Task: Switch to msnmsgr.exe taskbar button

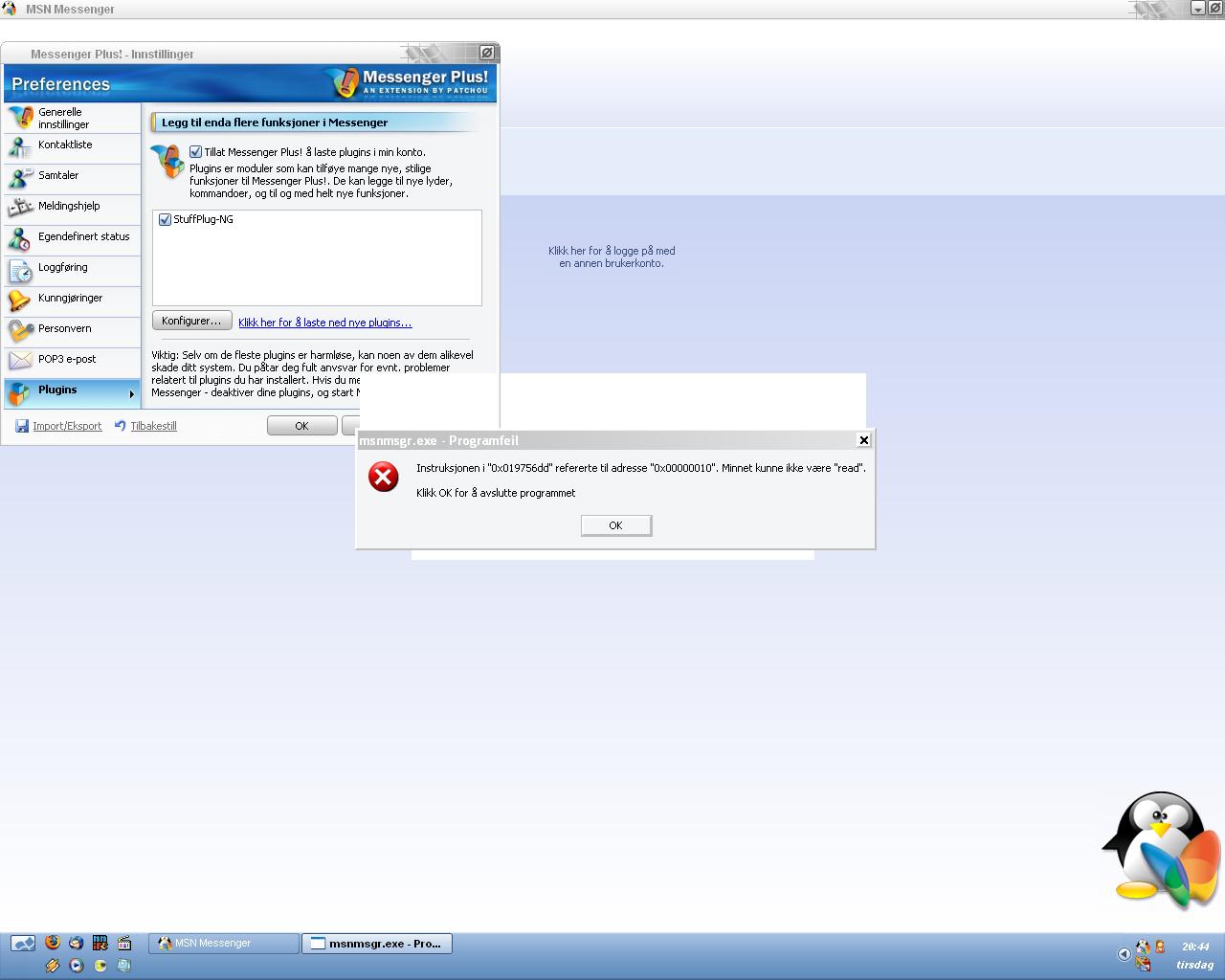Action: click(x=377, y=944)
